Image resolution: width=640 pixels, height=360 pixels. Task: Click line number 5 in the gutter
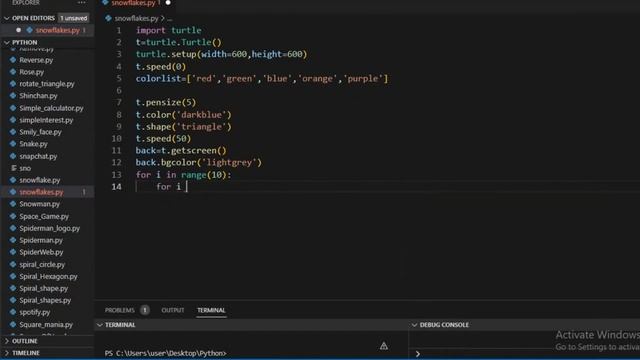(119, 78)
